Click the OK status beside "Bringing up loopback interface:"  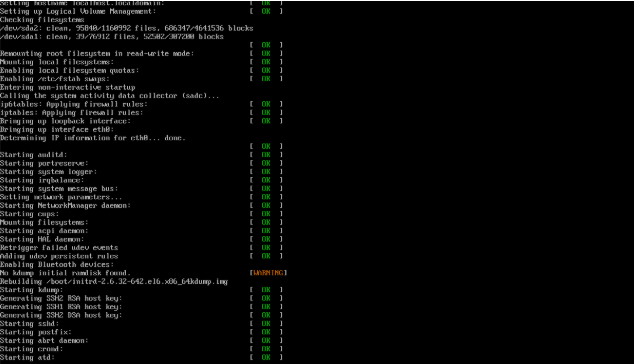point(266,121)
